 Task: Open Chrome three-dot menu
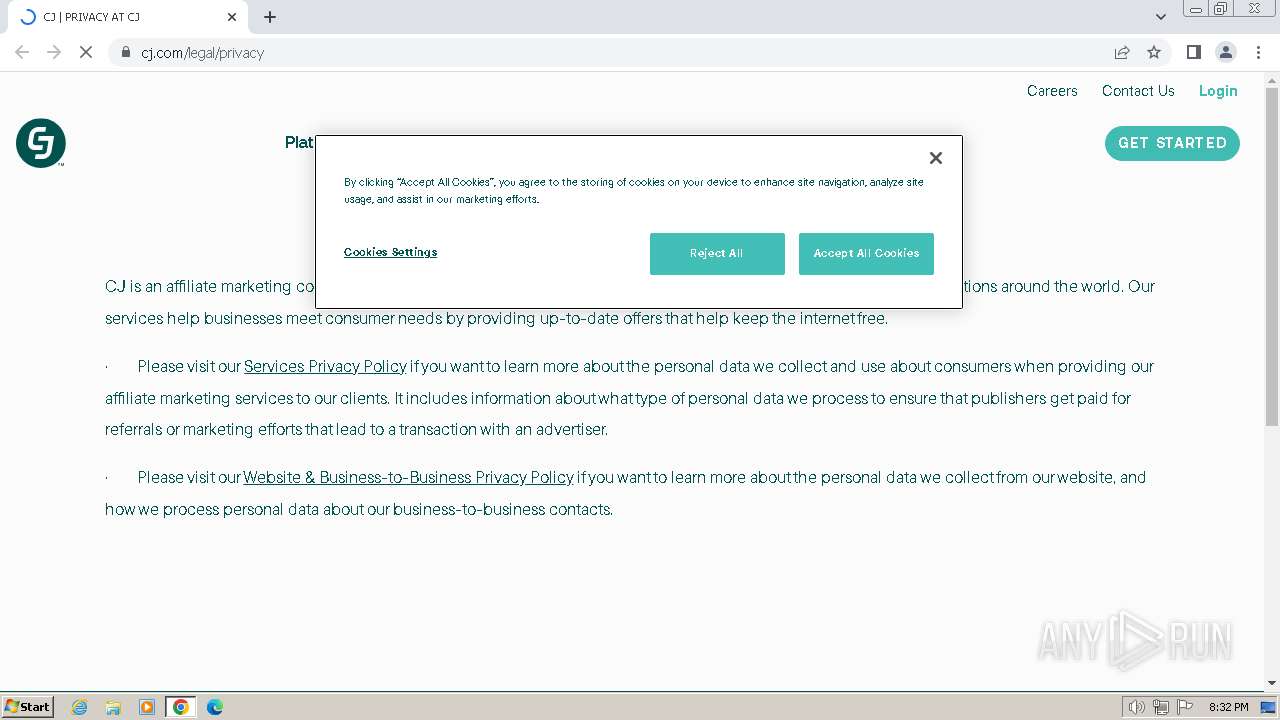pyautogui.click(x=1258, y=52)
